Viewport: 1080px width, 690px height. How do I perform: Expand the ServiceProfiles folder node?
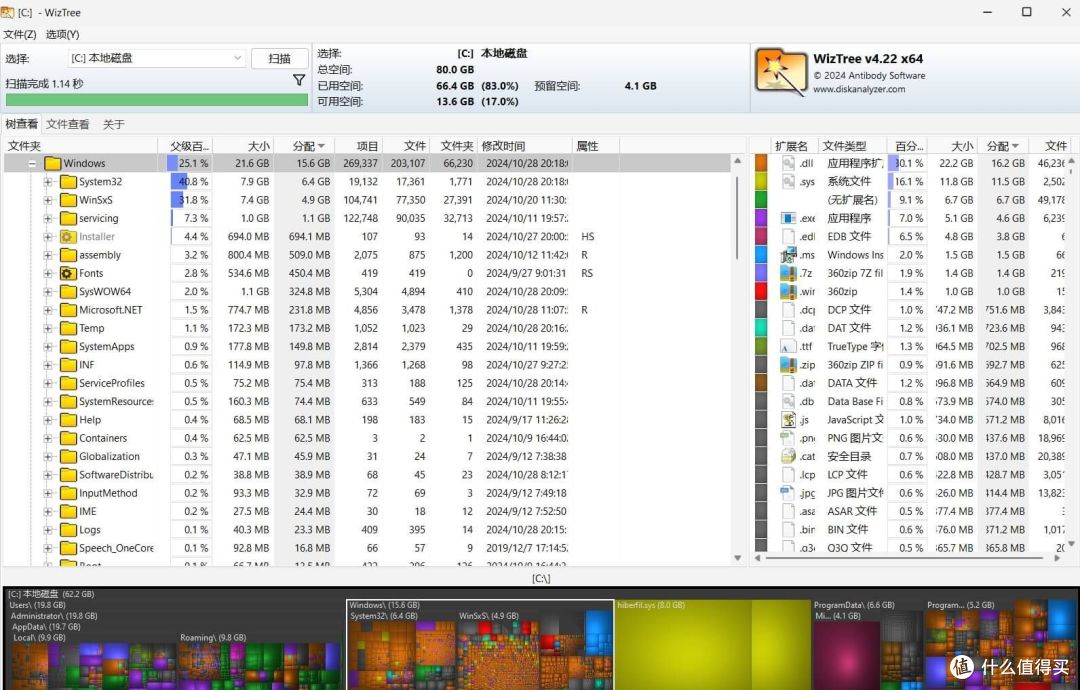pos(48,384)
